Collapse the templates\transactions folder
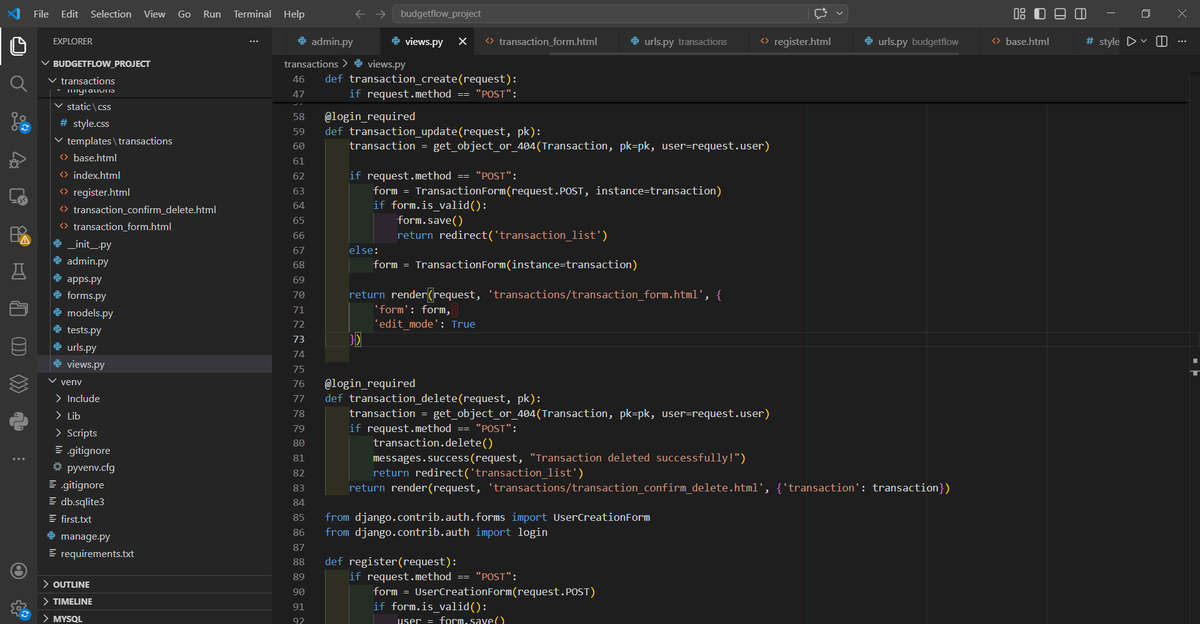 (59, 141)
